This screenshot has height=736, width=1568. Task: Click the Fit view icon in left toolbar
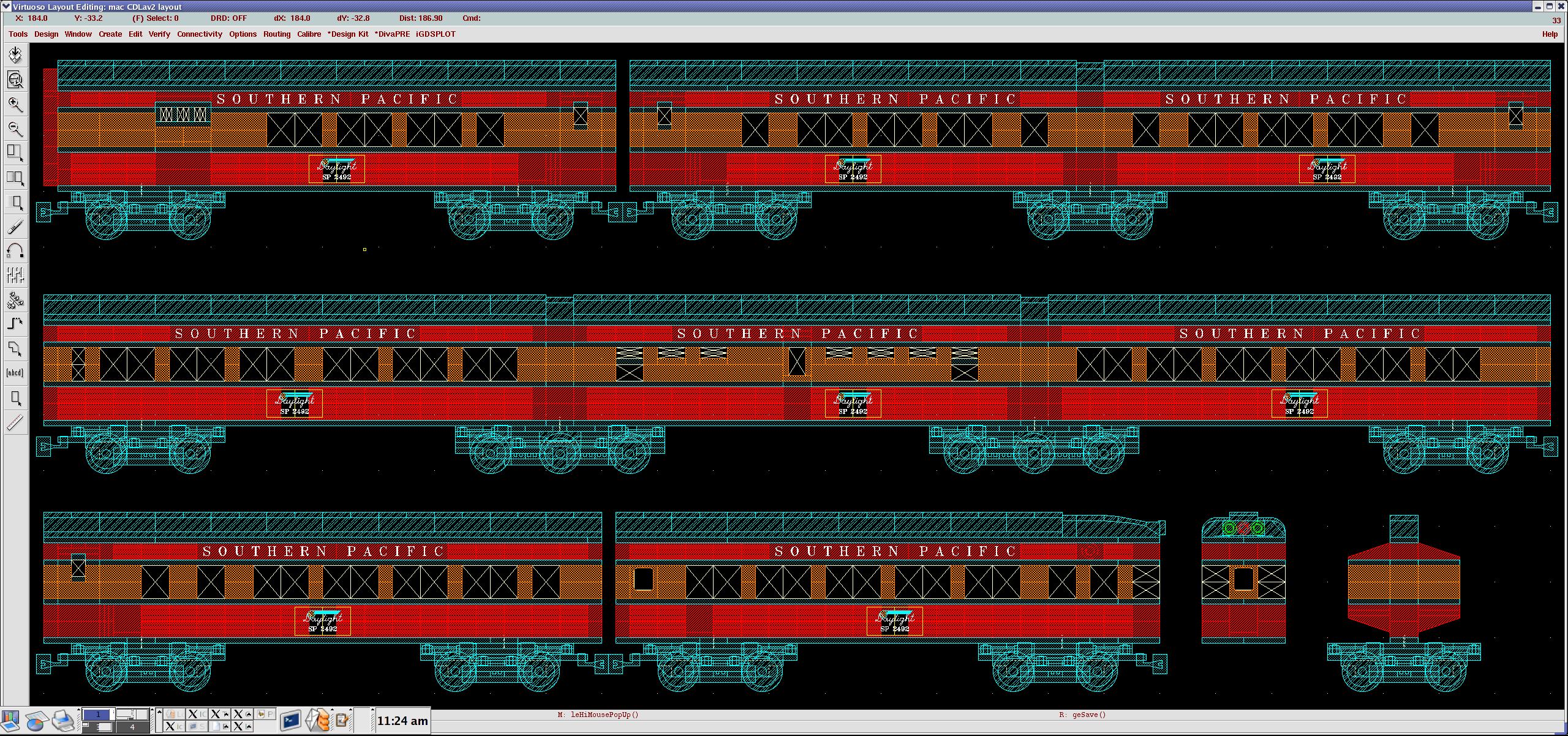[x=15, y=80]
